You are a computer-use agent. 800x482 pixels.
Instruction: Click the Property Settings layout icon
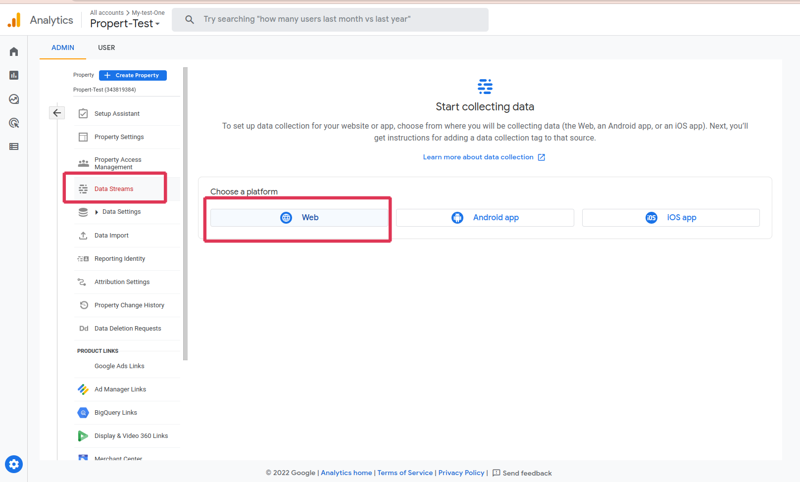coord(83,137)
